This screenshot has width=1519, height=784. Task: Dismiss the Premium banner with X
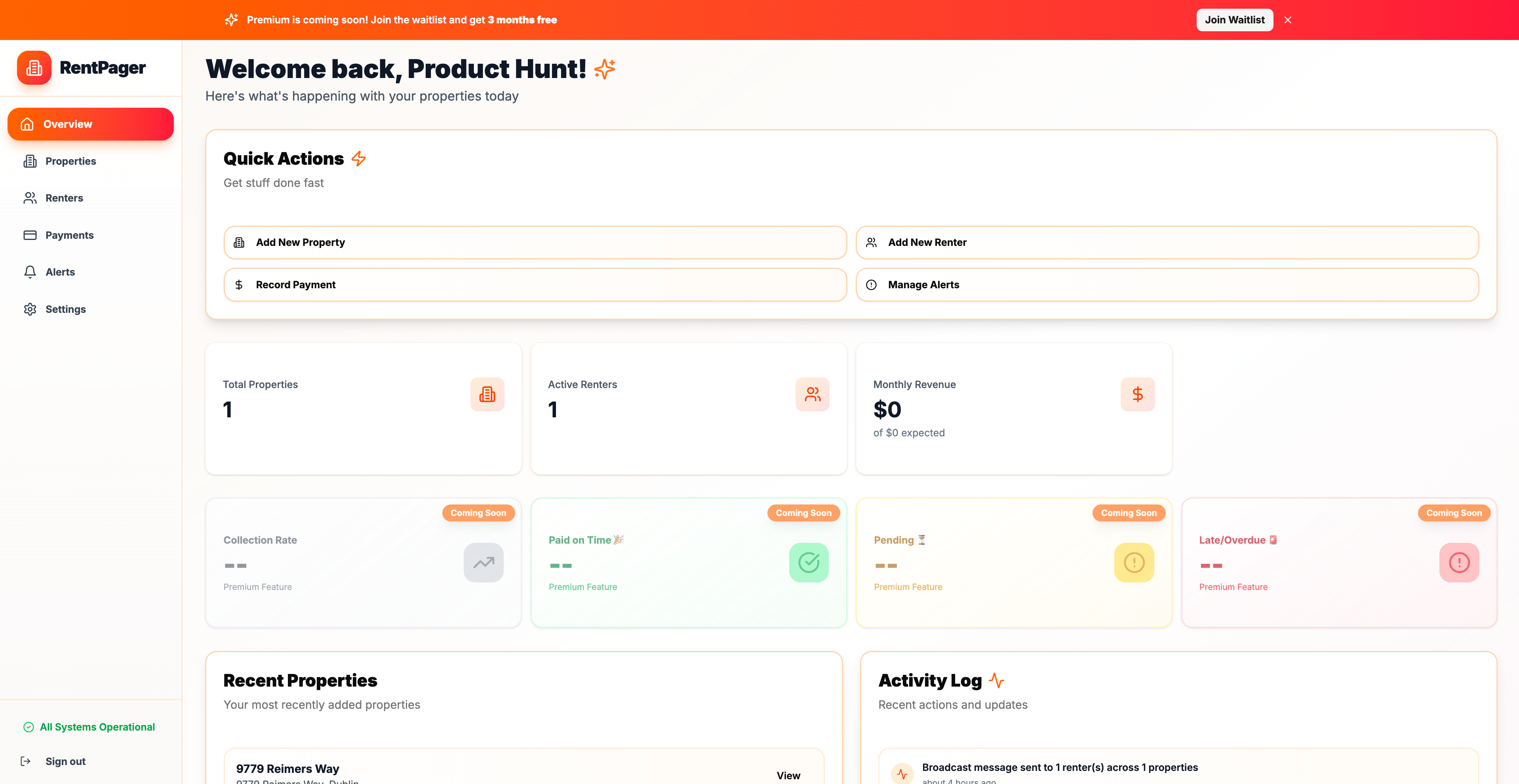1288,20
